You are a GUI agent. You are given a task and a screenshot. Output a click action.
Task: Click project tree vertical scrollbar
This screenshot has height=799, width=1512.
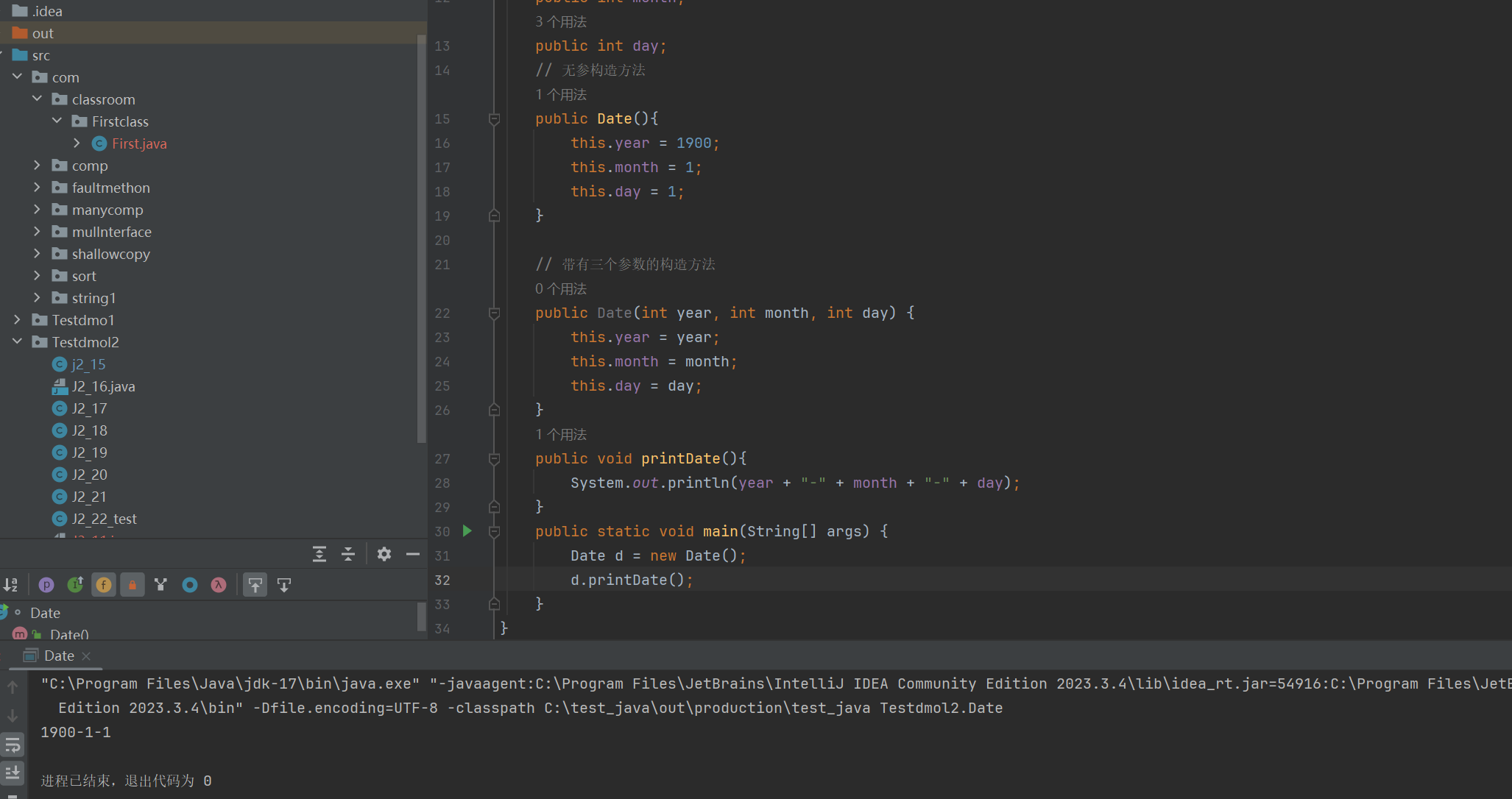[x=422, y=239]
